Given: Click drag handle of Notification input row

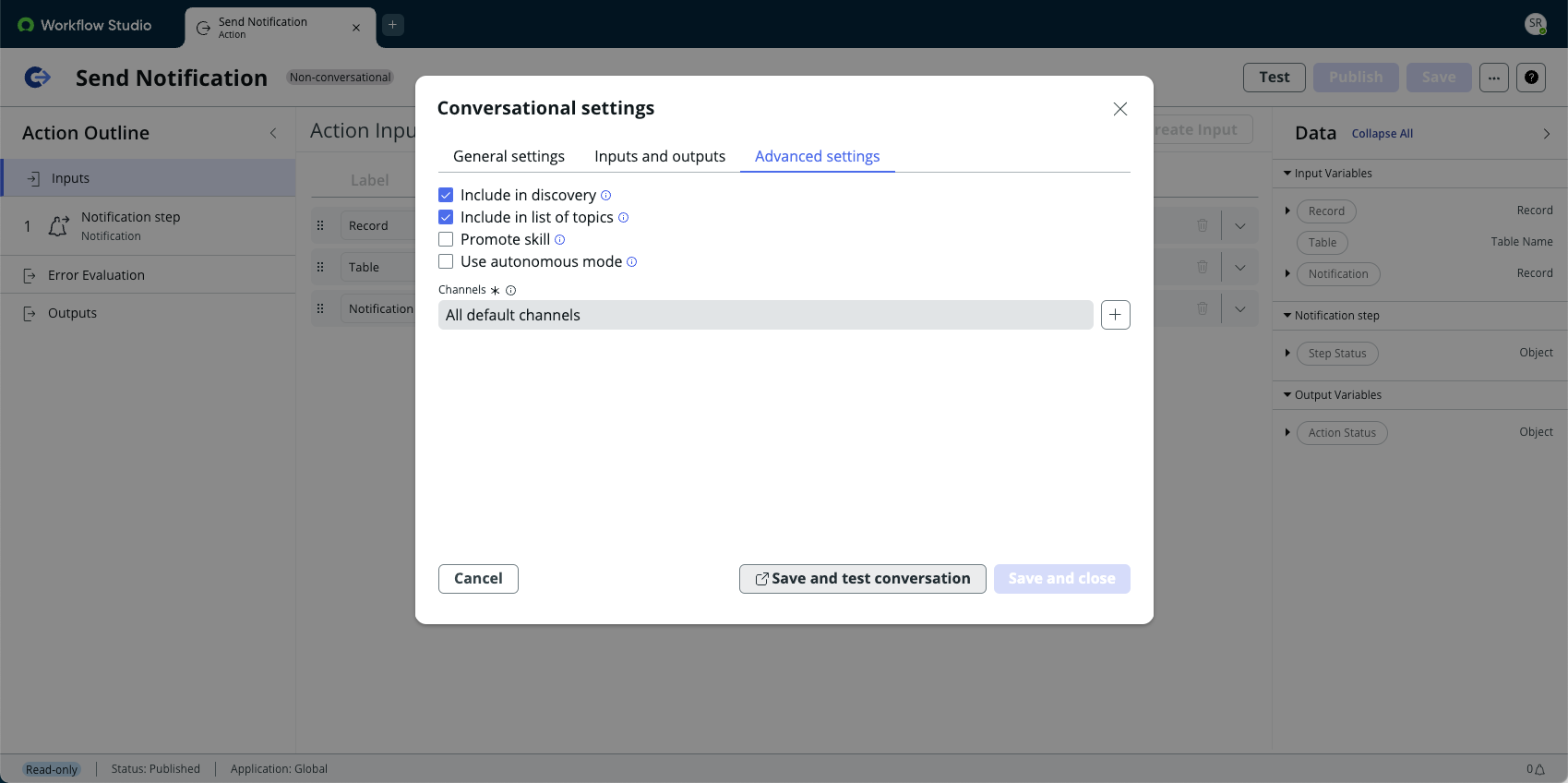Looking at the screenshot, I should click(320, 308).
